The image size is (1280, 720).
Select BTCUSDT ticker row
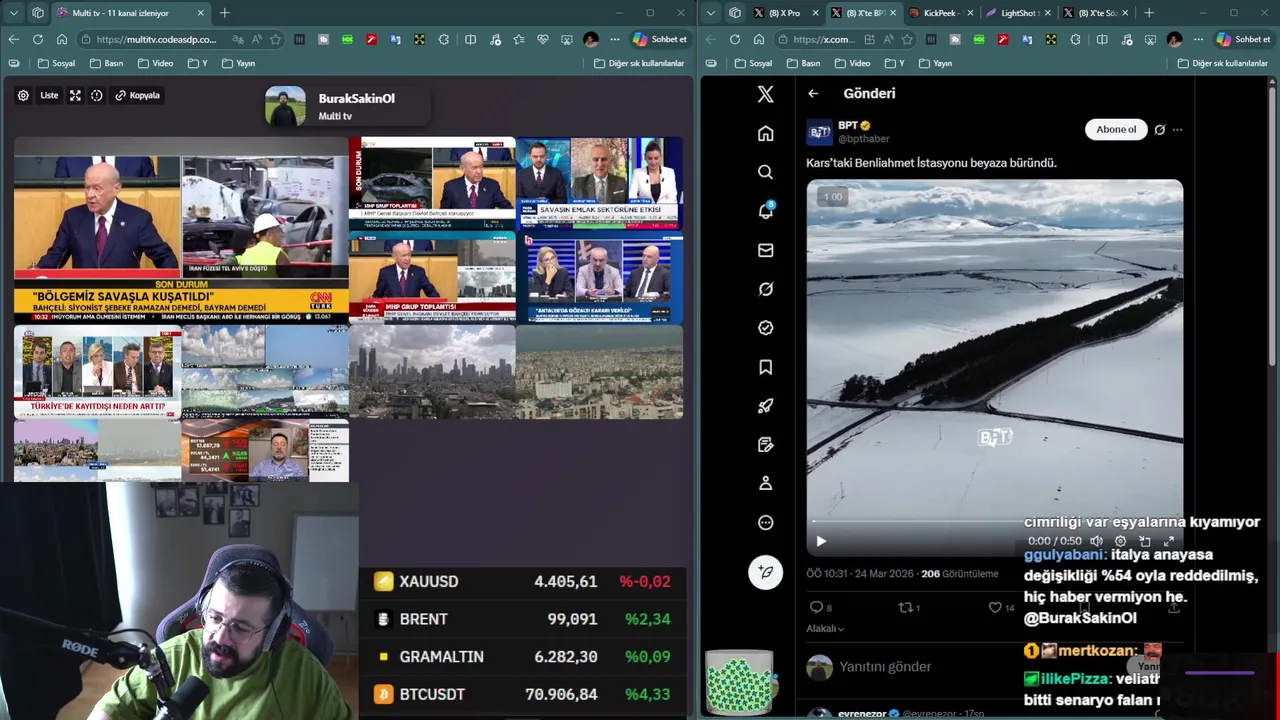pyautogui.click(x=522, y=694)
